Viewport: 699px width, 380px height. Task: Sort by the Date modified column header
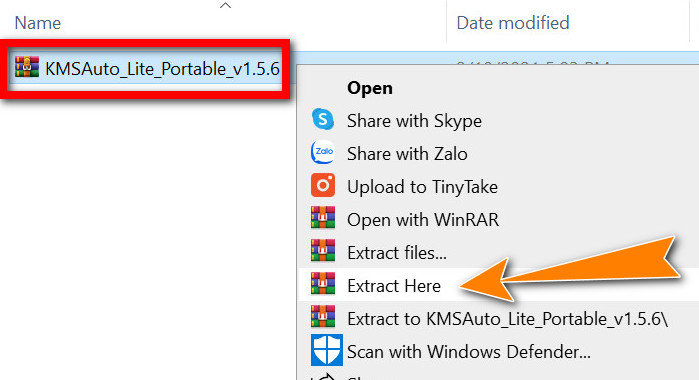pyautogui.click(x=513, y=23)
